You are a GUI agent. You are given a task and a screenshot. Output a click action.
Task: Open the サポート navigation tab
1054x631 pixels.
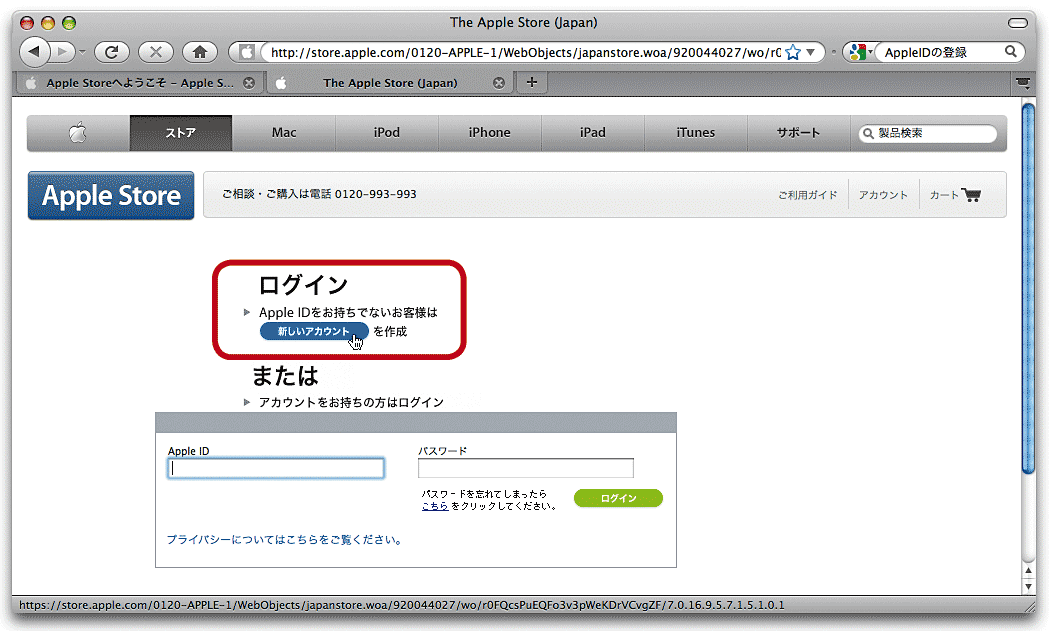799,132
